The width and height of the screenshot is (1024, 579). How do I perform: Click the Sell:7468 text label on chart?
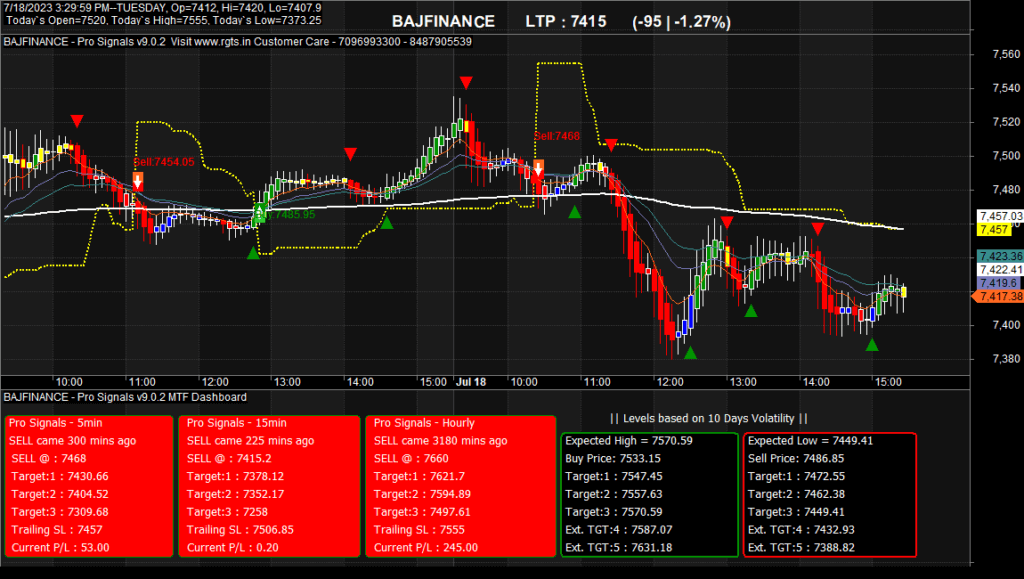click(556, 136)
